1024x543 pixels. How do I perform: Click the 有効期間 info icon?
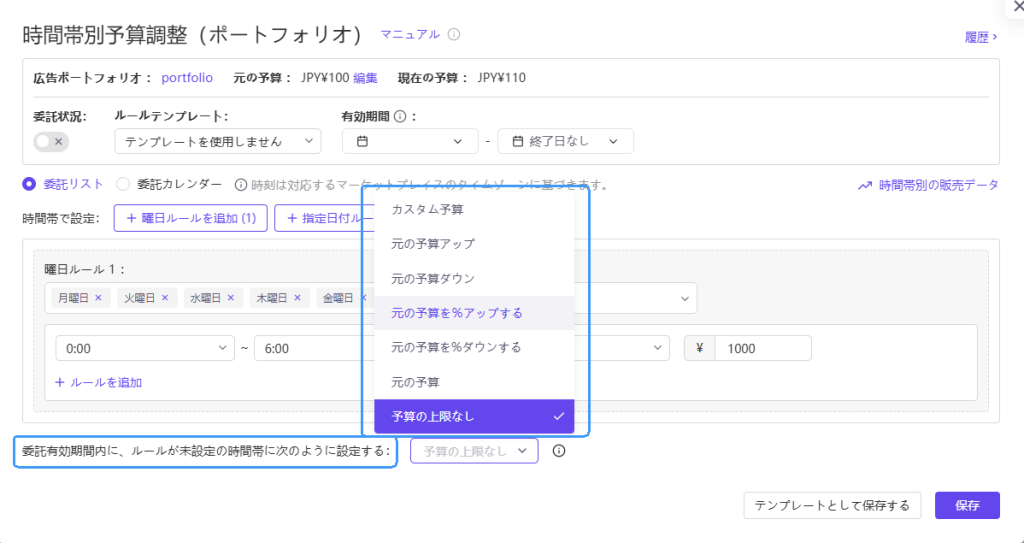pos(400,117)
